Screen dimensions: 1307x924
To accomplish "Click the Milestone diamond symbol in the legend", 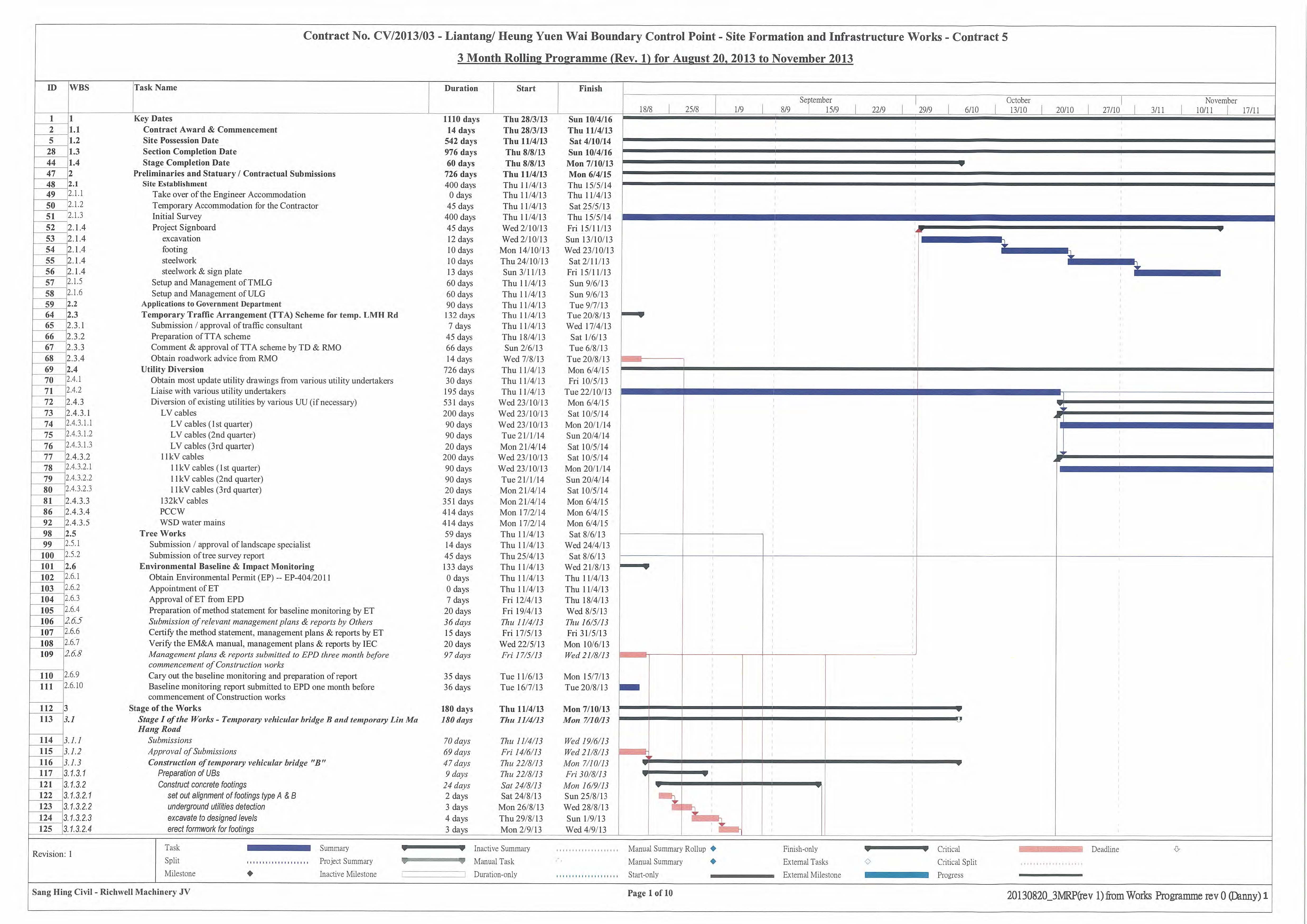I will point(250,874).
